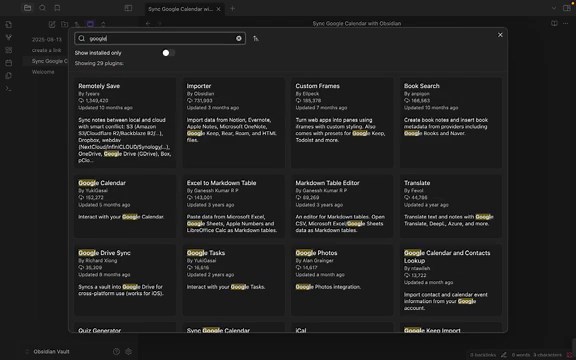Open Google Keep Import plugin card
The image size is (576, 360).
point(451,328)
